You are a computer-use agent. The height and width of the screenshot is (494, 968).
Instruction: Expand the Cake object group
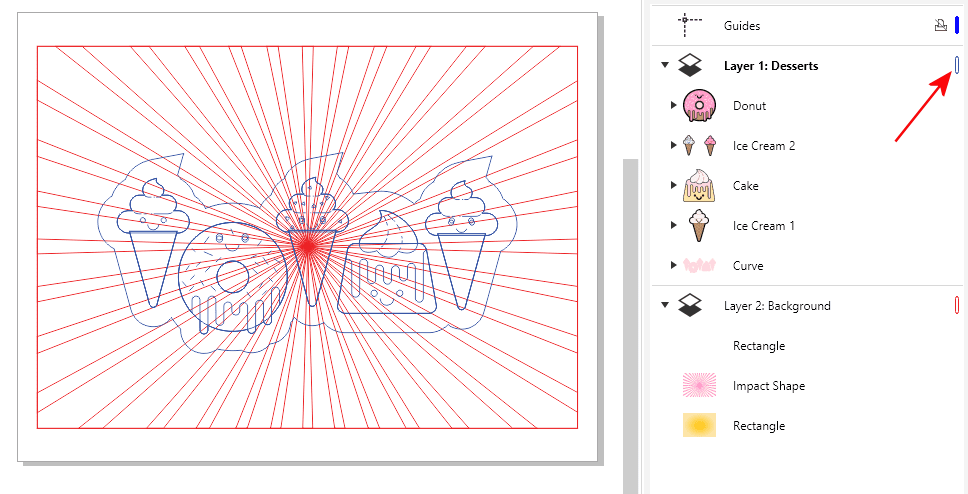tap(673, 186)
